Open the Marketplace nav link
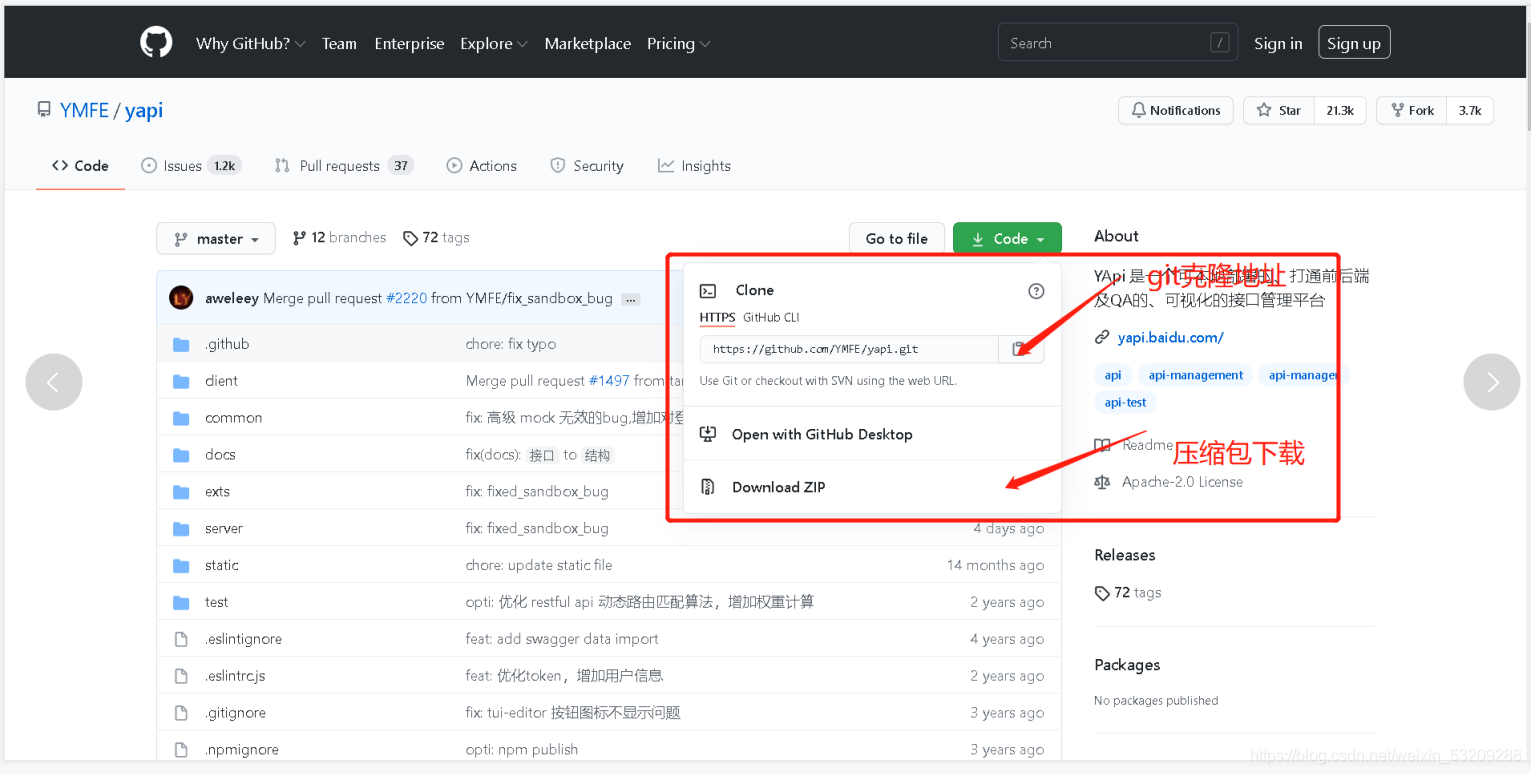 tap(588, 44)
